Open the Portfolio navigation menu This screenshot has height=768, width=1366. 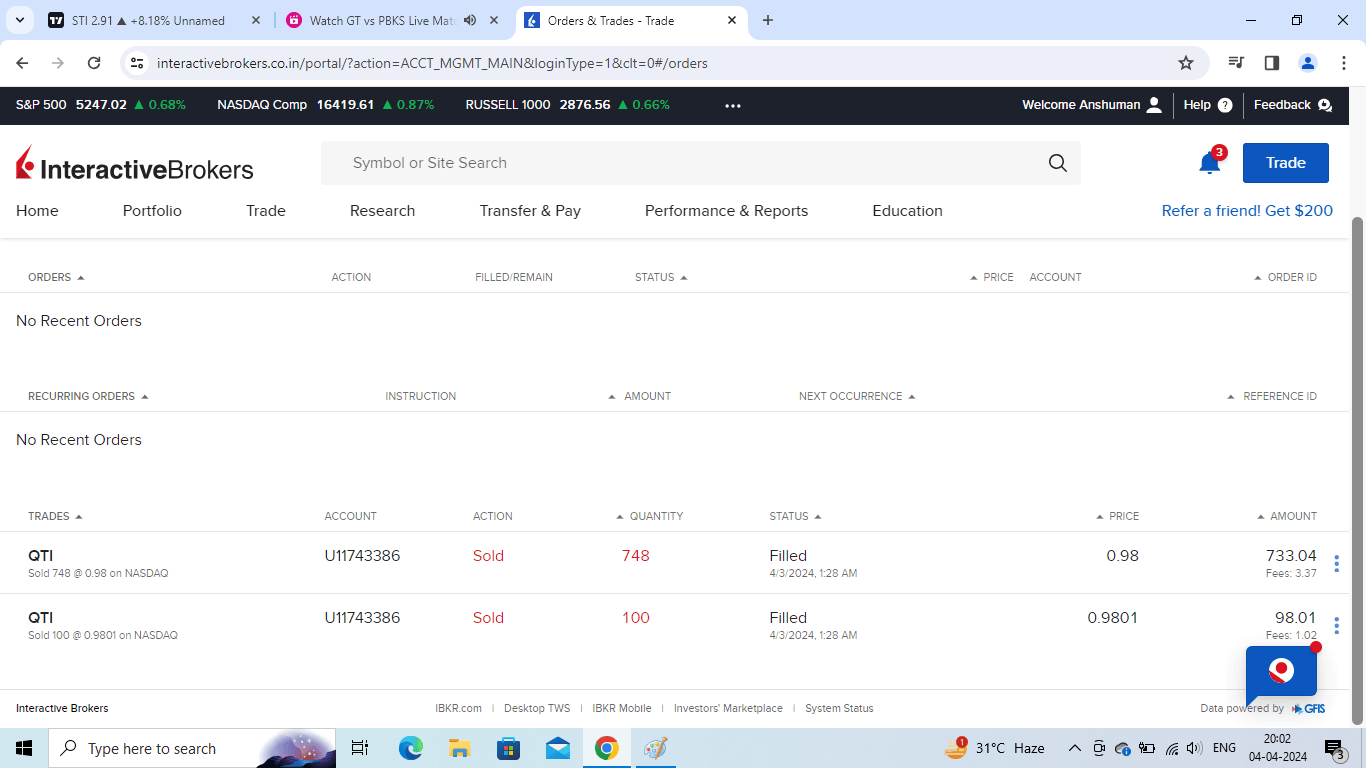tap(152, 211)
